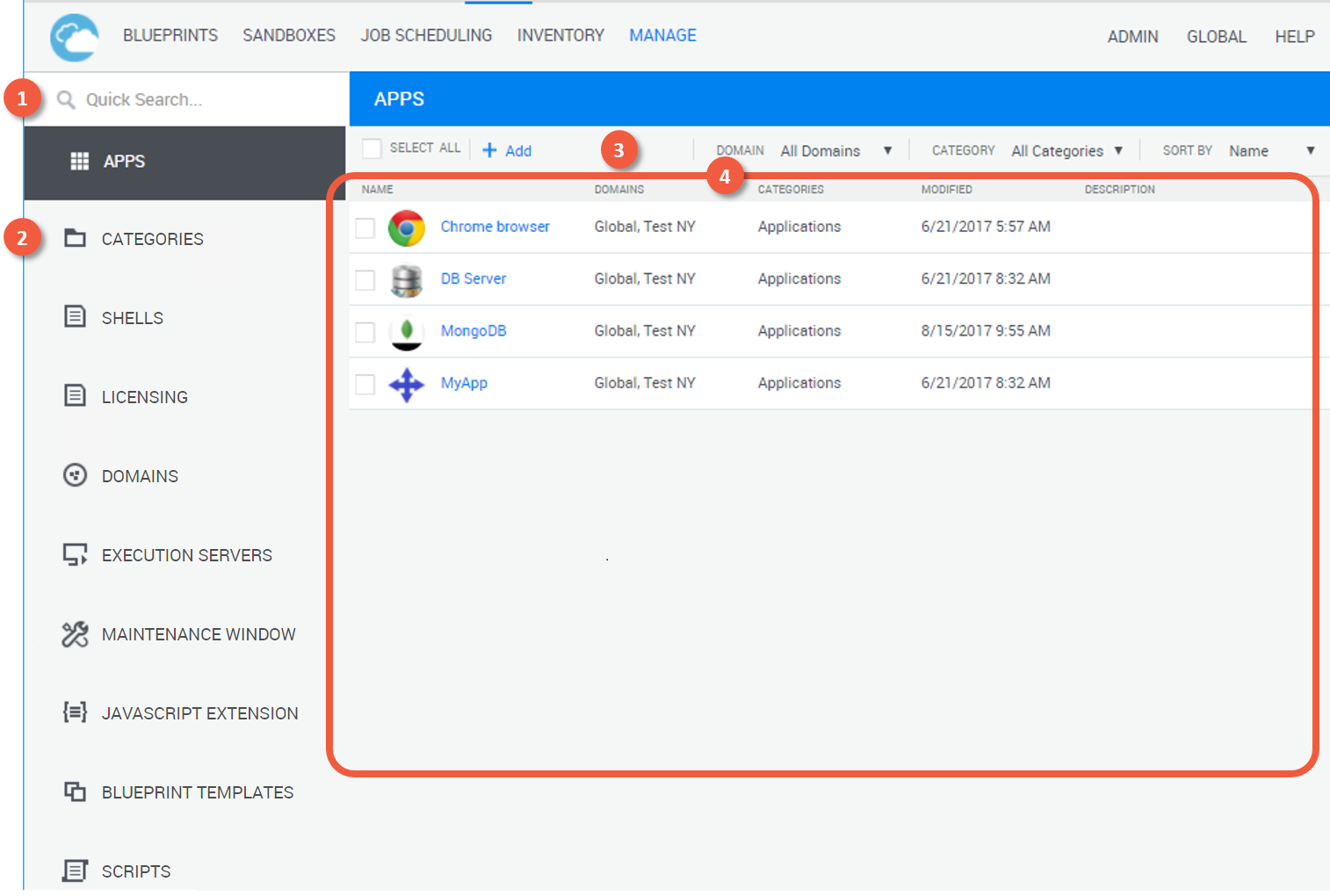Tick the checkbox for DB Server
Viewport: 1330px width, 896px height.
(365, 280)
